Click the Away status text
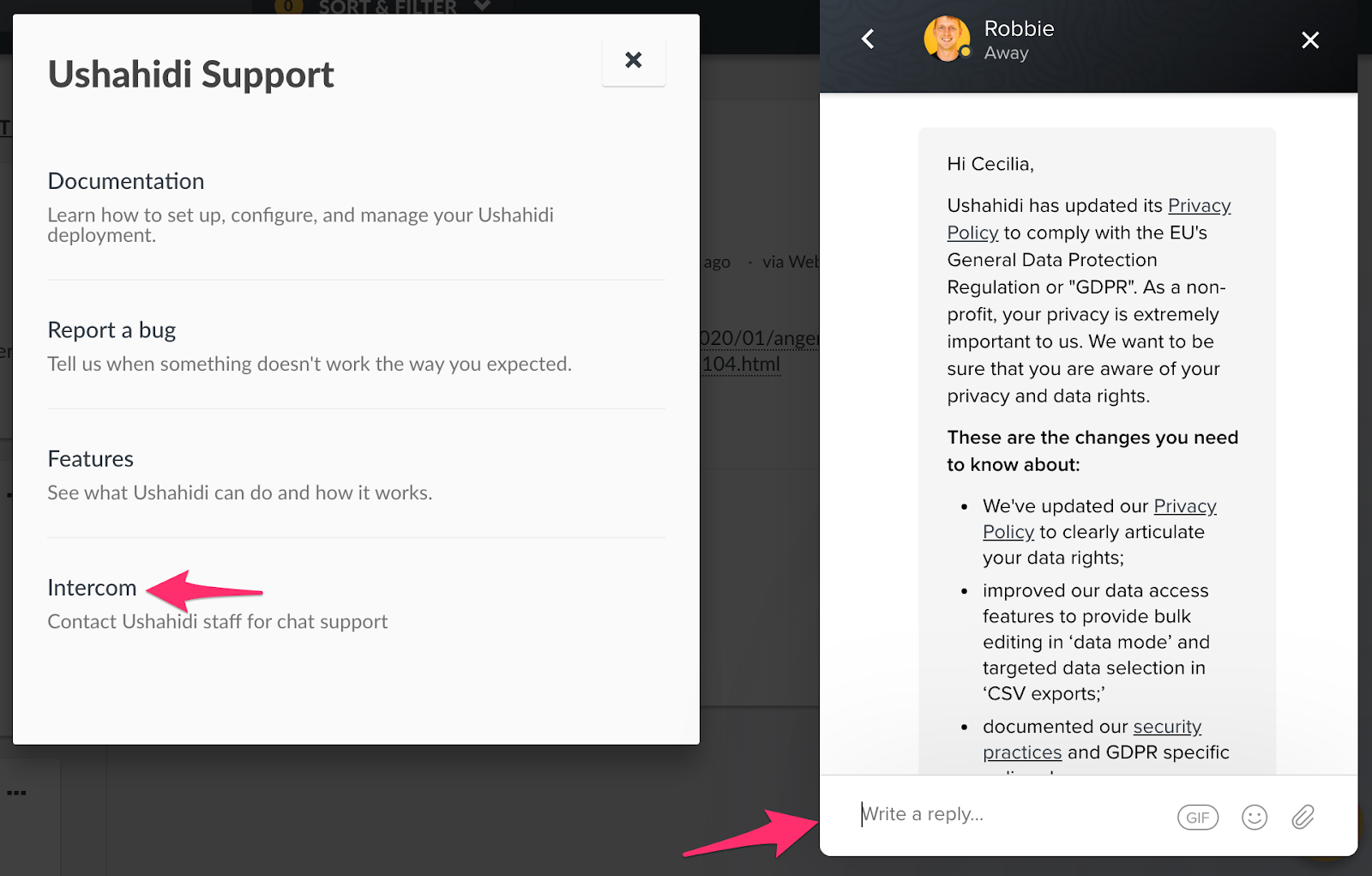The image size is (1372, 876). click(1006, 53)
